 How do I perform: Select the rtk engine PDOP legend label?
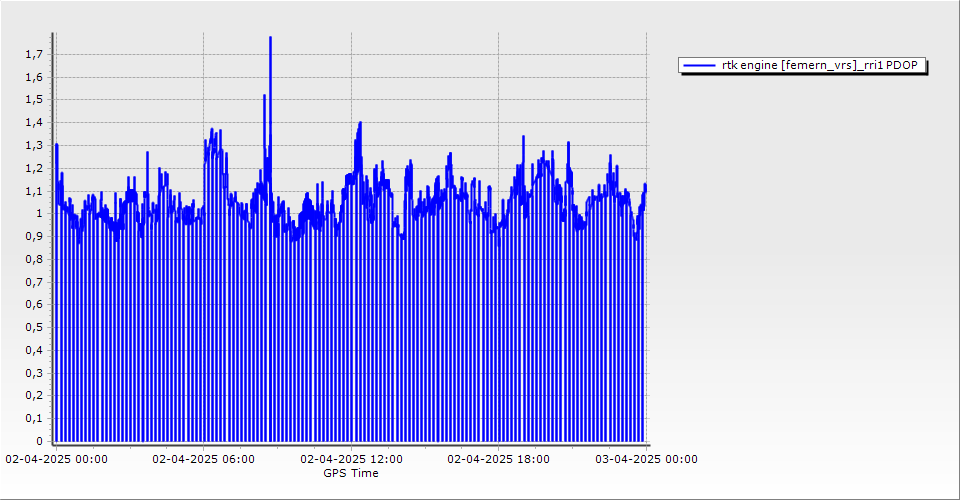pos(824,66)
